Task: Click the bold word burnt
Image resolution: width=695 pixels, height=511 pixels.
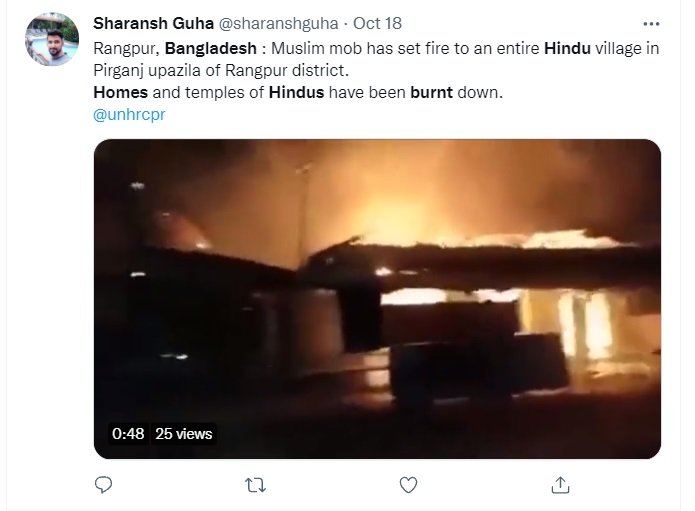Action: (431, 92)
